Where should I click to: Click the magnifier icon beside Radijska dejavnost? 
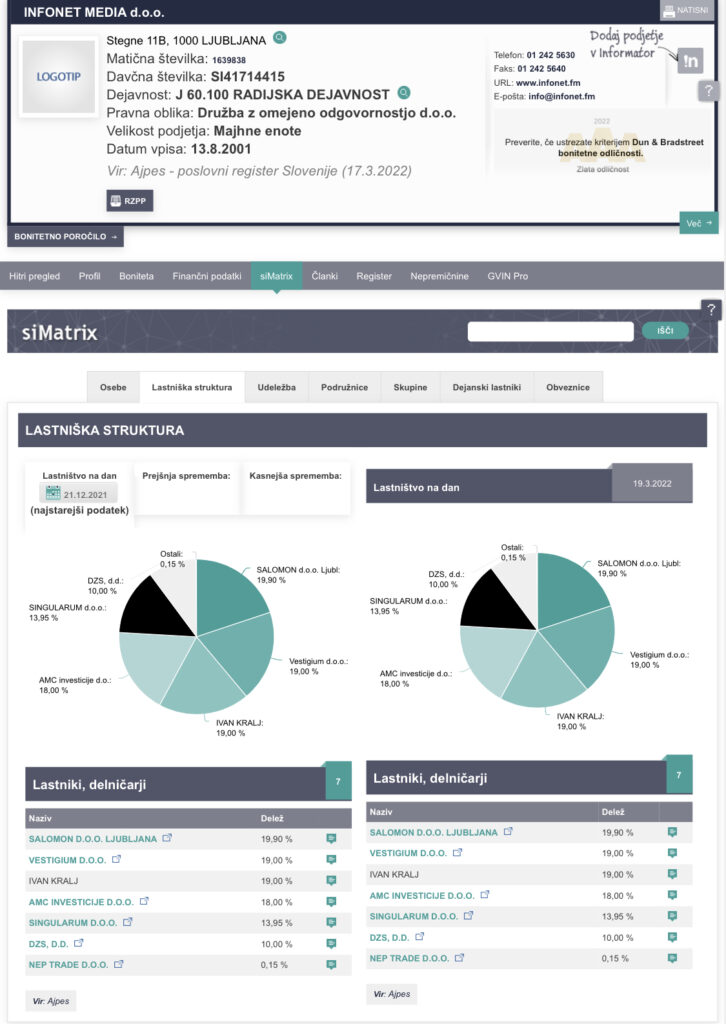[x=404, y=92]
